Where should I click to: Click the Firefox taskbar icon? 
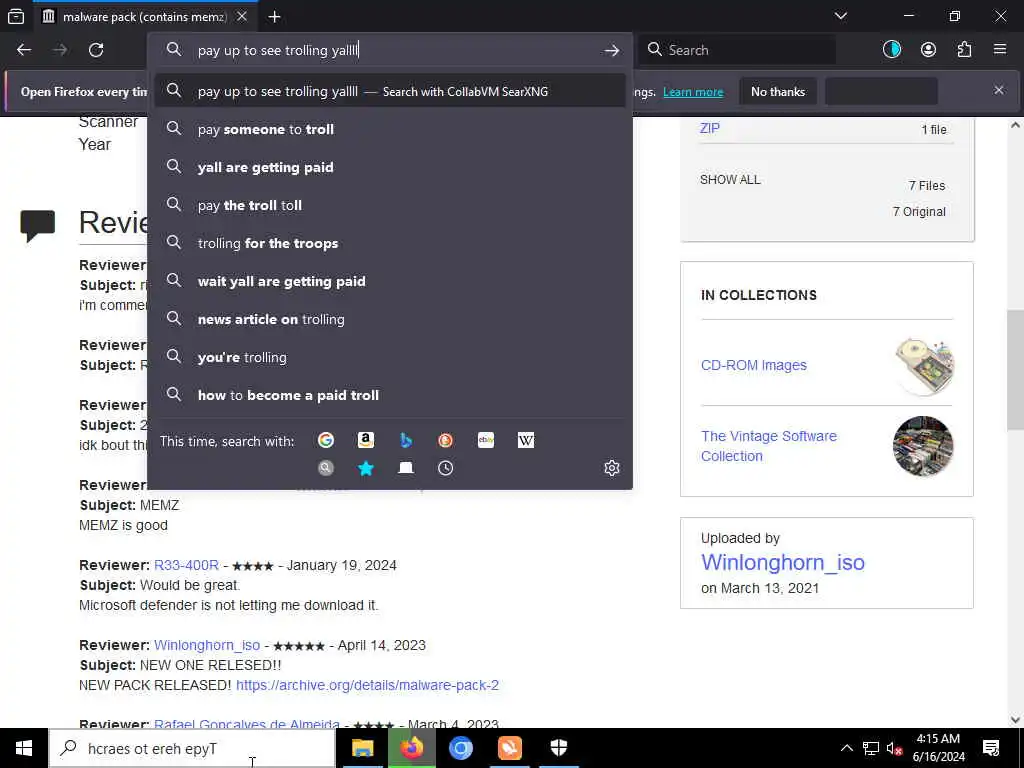411,748
